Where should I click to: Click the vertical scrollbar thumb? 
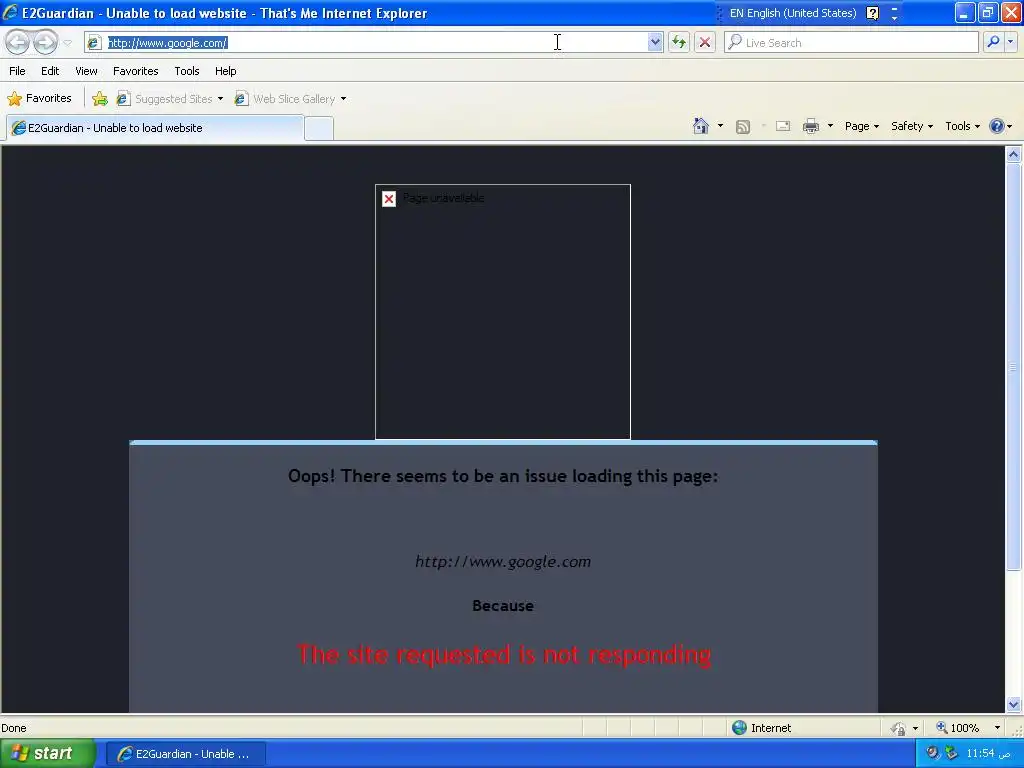point(1014,366)
